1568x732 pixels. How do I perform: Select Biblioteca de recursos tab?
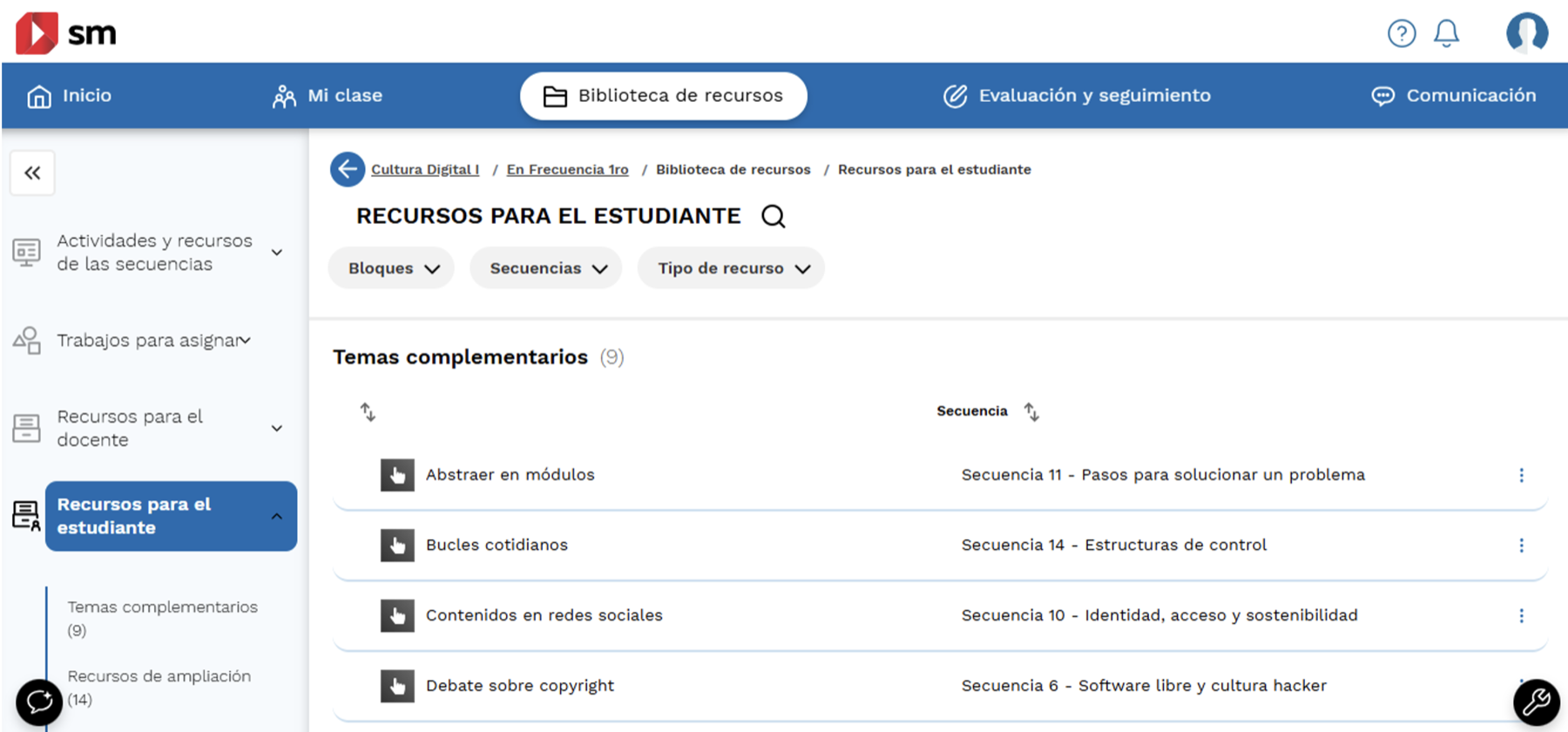pos(664,96)
